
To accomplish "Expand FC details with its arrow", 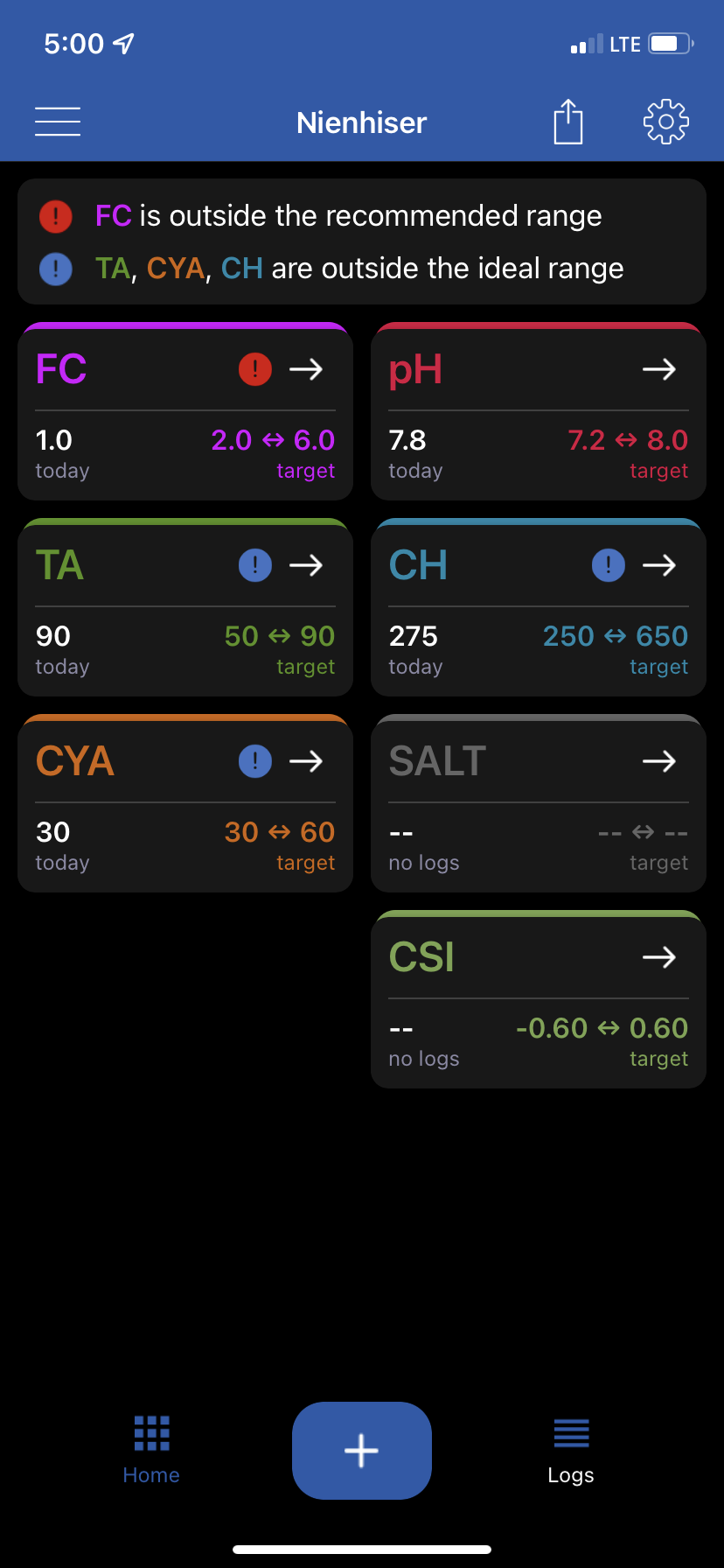I will [x=306, y=369].
